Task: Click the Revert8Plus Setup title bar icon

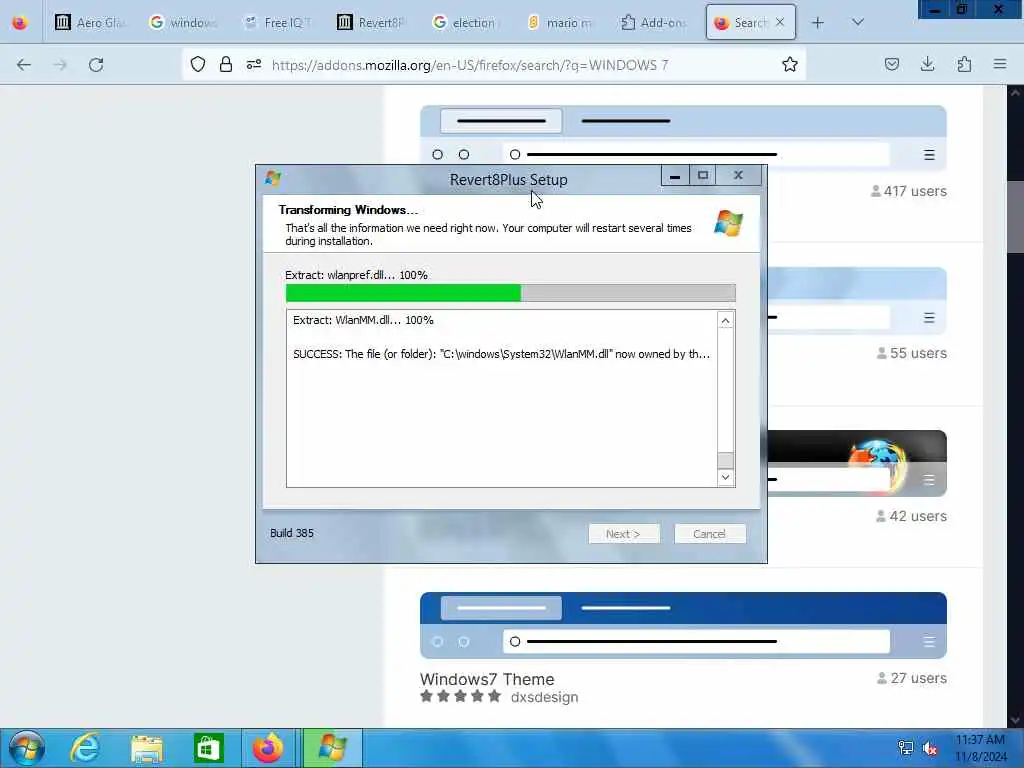Action: click(273, 178)
